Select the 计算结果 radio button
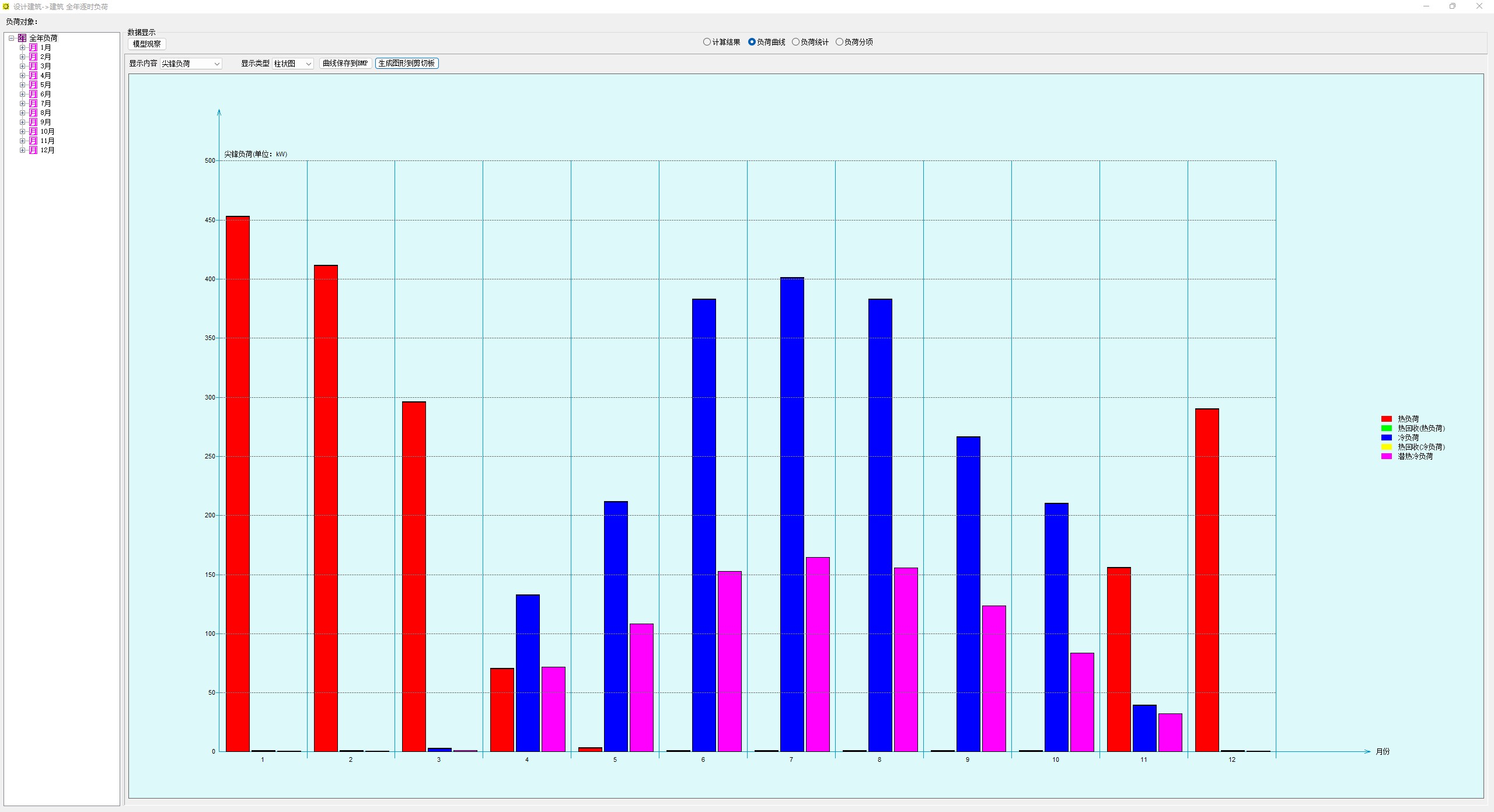Image resolution: width=1494 pixels, height=812 pixels. (x=707, y=42)
